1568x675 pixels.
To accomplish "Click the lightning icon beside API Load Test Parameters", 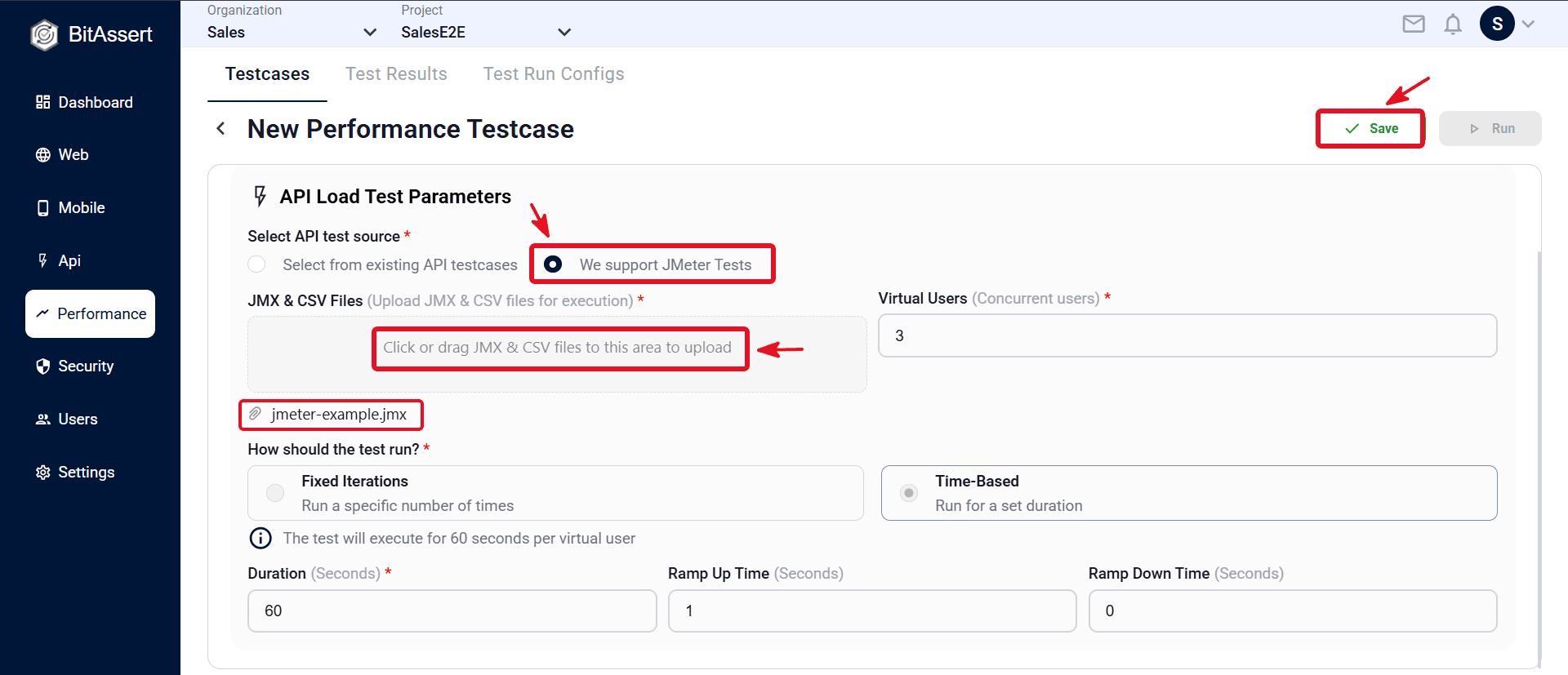I will pyautogui.click(x=261, y=196).
